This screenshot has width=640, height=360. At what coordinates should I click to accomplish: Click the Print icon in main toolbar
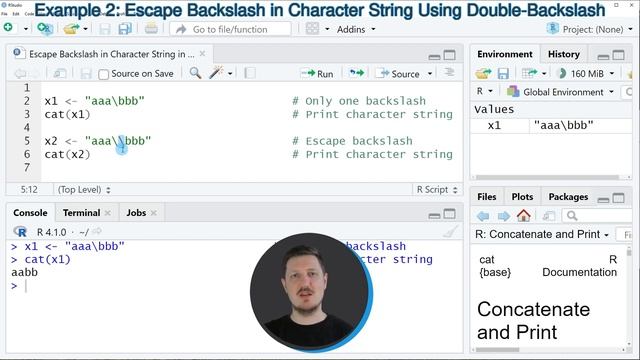(151, 29)
